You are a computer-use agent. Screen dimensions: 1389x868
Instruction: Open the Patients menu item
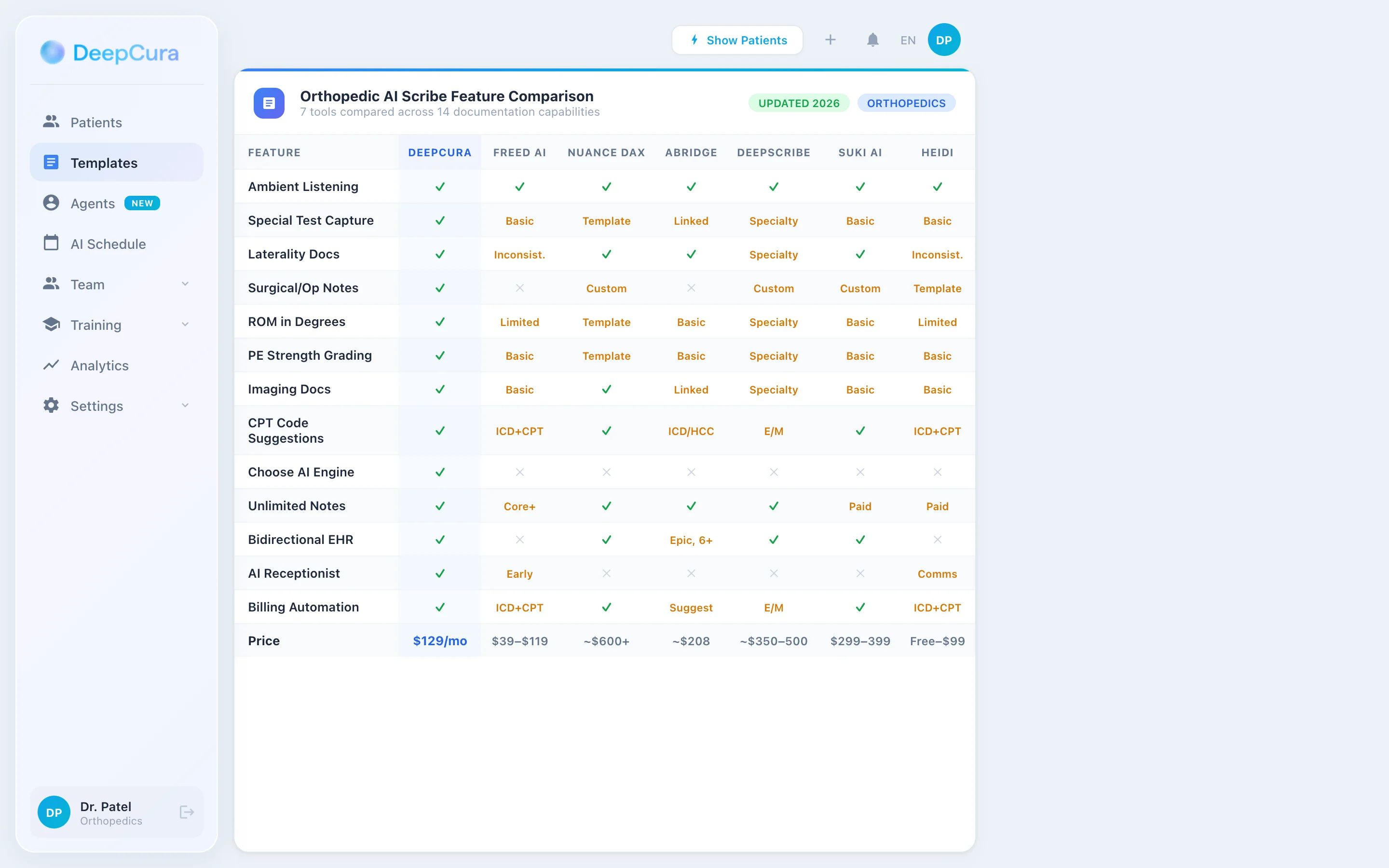click(x=96, y=122)
